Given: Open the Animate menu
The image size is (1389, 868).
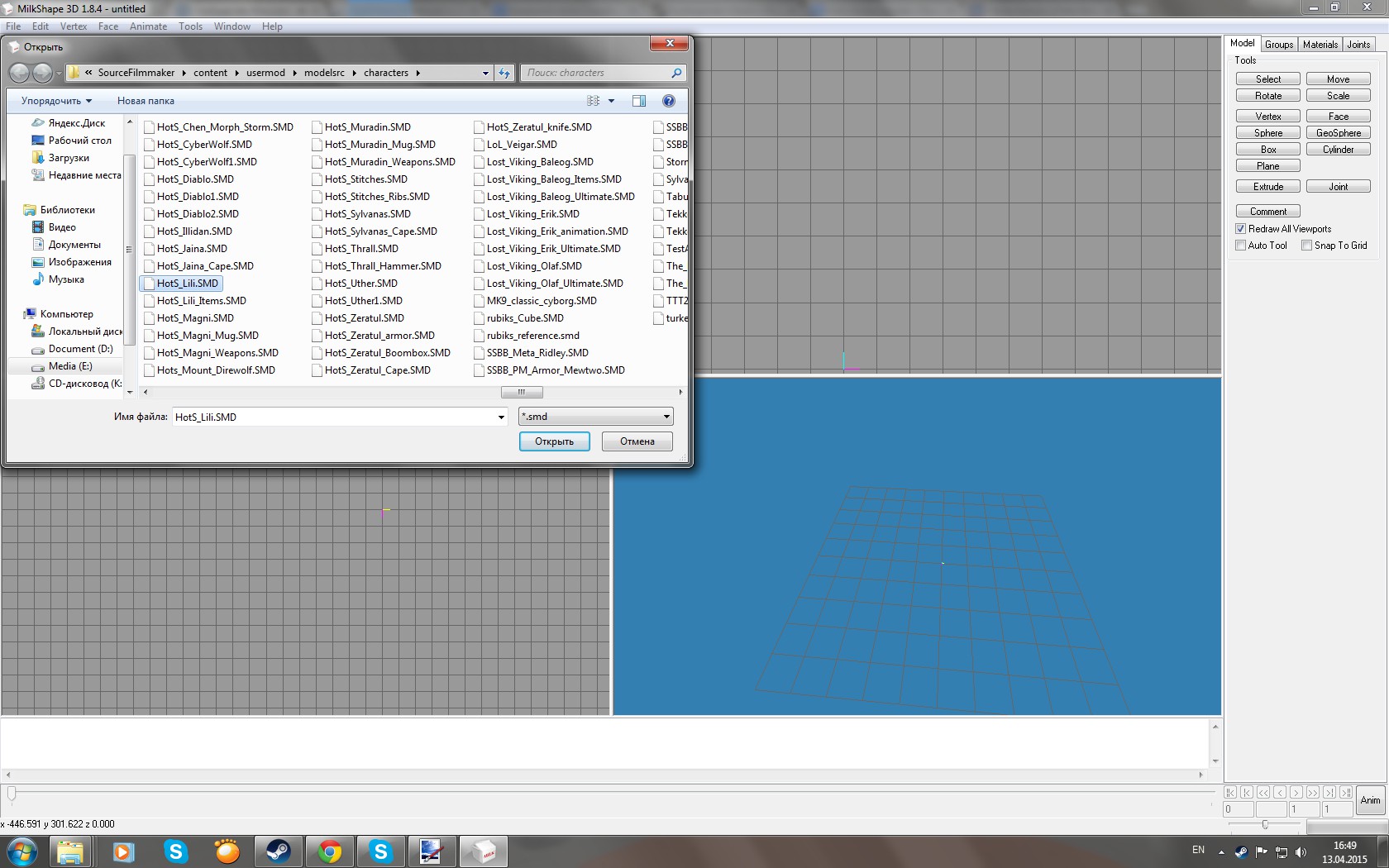Looking at the screenshot, I should pos(148,26).
